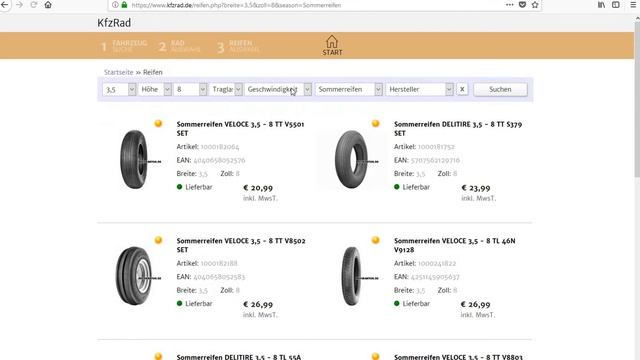Click article number 1000241822
640x360 pixels.
[437, 263]
